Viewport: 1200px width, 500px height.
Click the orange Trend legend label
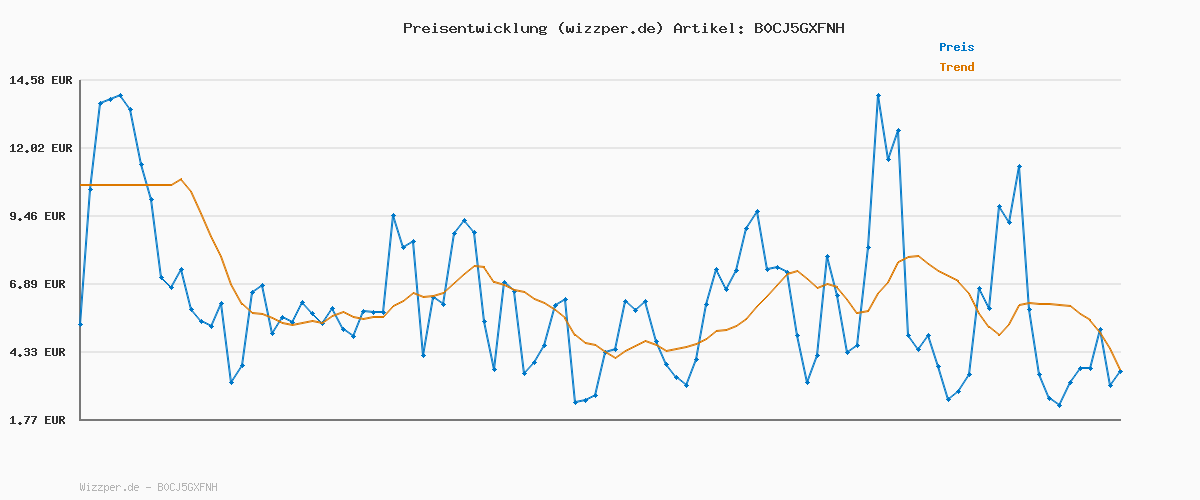pyautogui.click(x=956, y=67)
